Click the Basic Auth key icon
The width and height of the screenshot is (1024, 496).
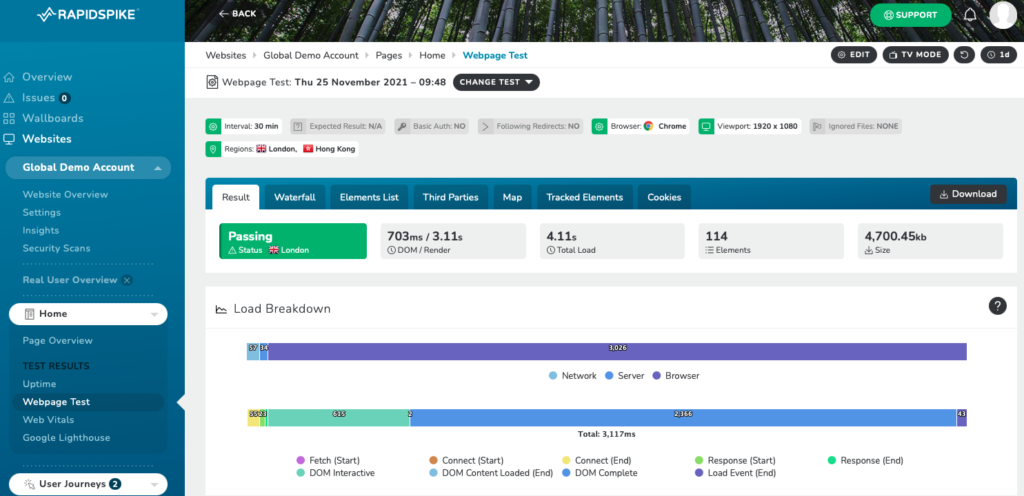click(402, 127)
